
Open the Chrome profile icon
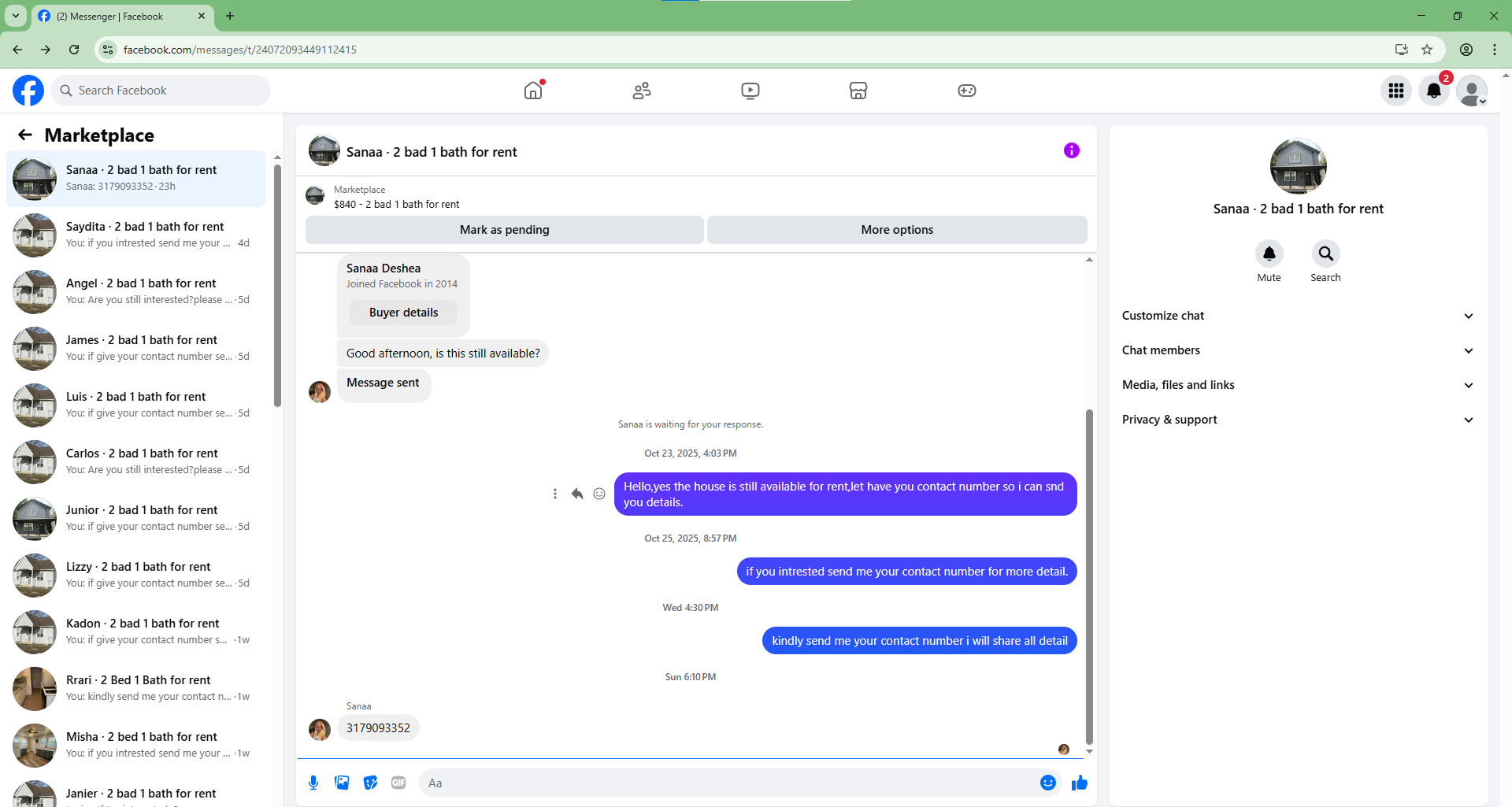[x=1466, y=50]
